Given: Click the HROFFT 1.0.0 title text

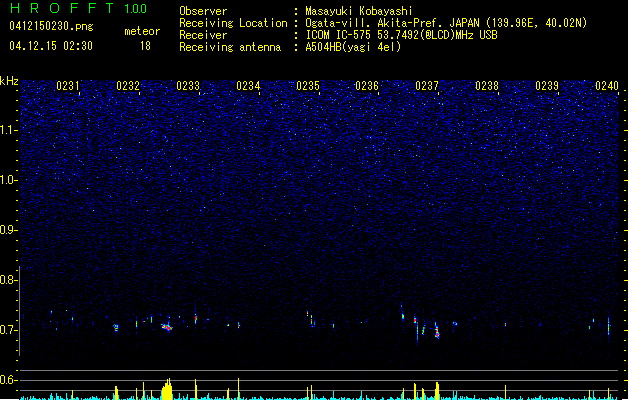Looking at the screenshot, I should [79, 8].
